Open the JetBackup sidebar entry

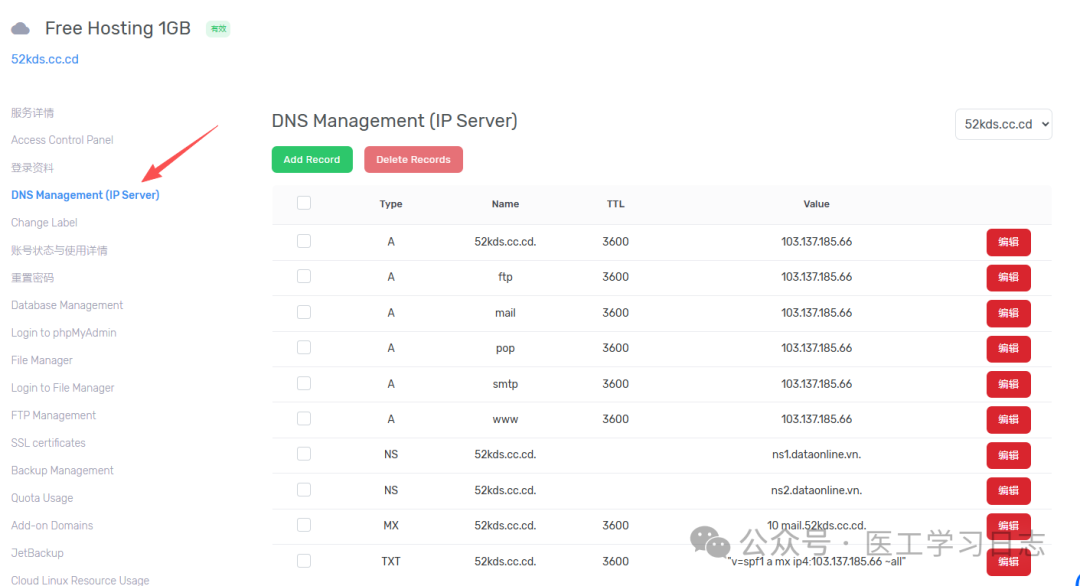(37, 553)
